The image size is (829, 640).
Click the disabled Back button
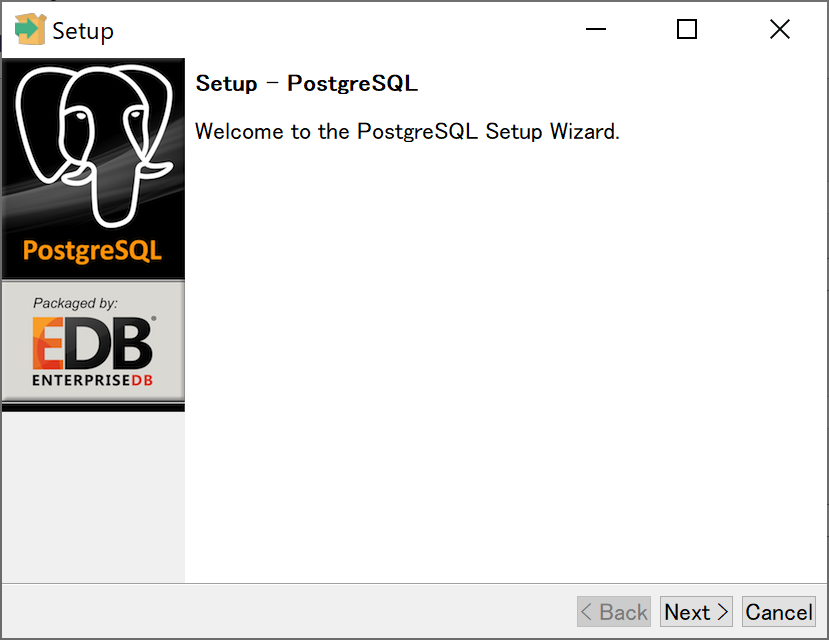click(613, 611)
